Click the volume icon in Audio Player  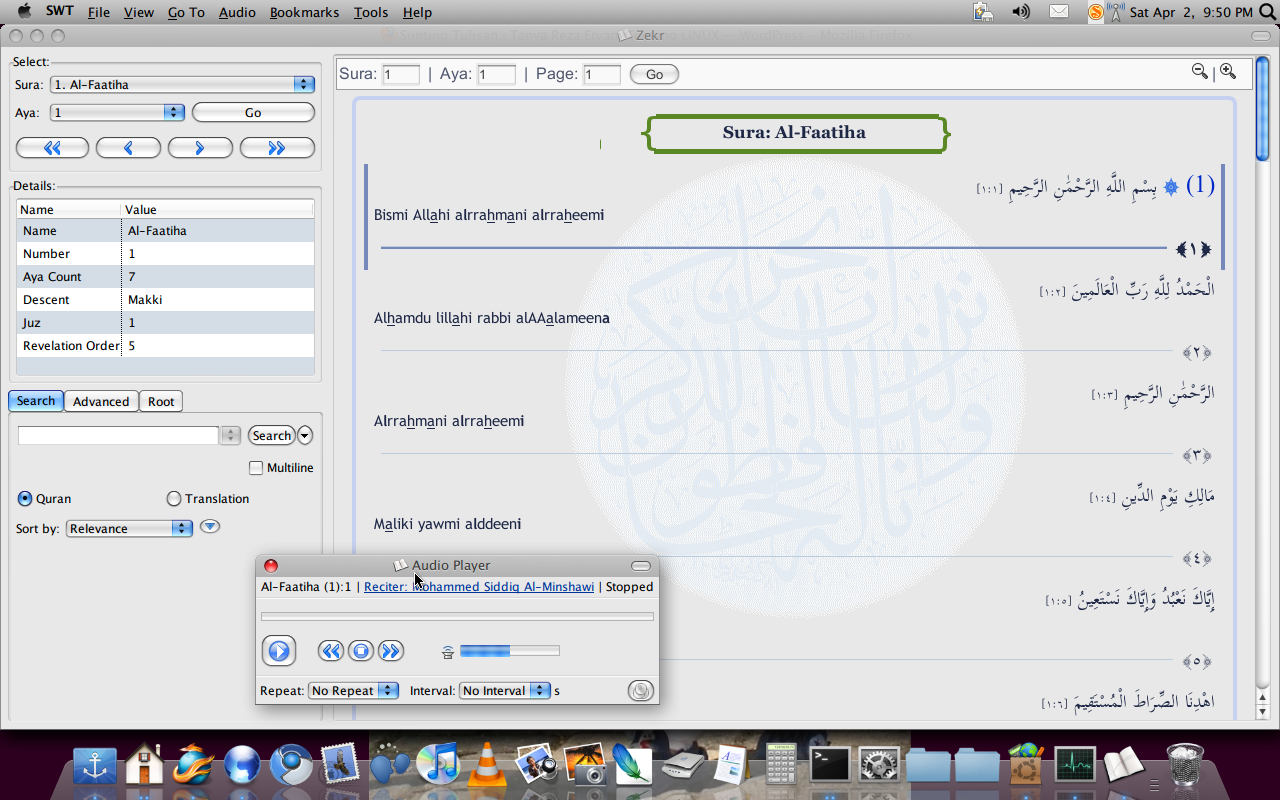[448, 652]
